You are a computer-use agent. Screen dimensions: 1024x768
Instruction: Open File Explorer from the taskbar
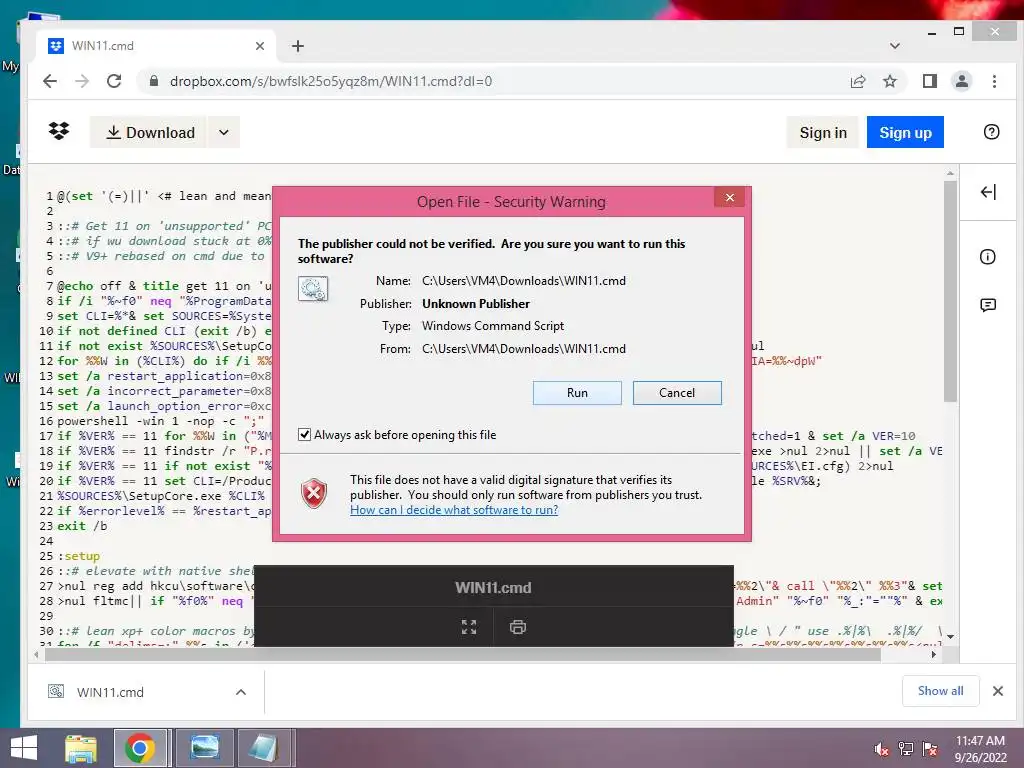[x=81, y=748]
